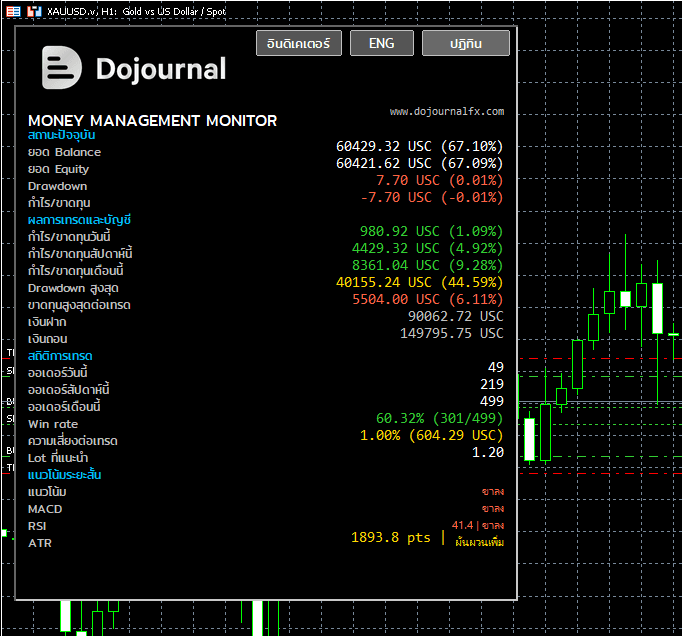This screenshot has height=636, width=682.
Task: Click the Lot ที่แนะนำ label
Action: [x=58, y=458]
